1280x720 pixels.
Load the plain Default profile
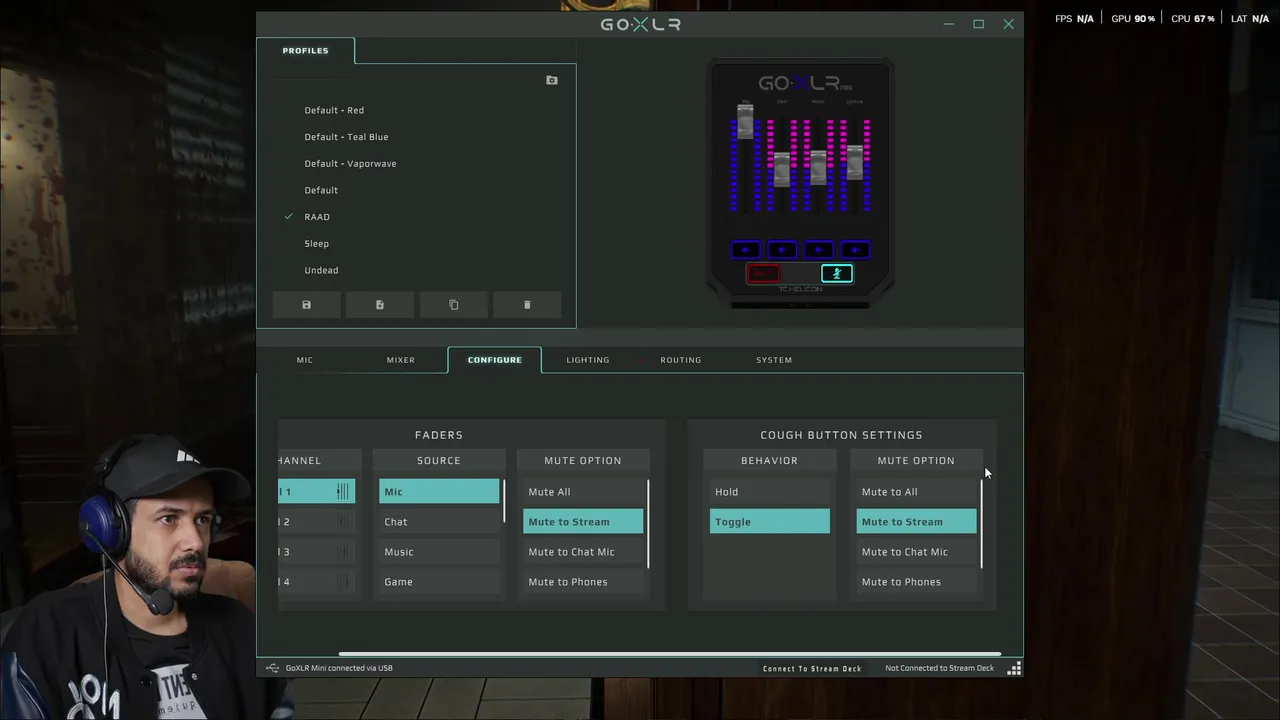(321, 190)
